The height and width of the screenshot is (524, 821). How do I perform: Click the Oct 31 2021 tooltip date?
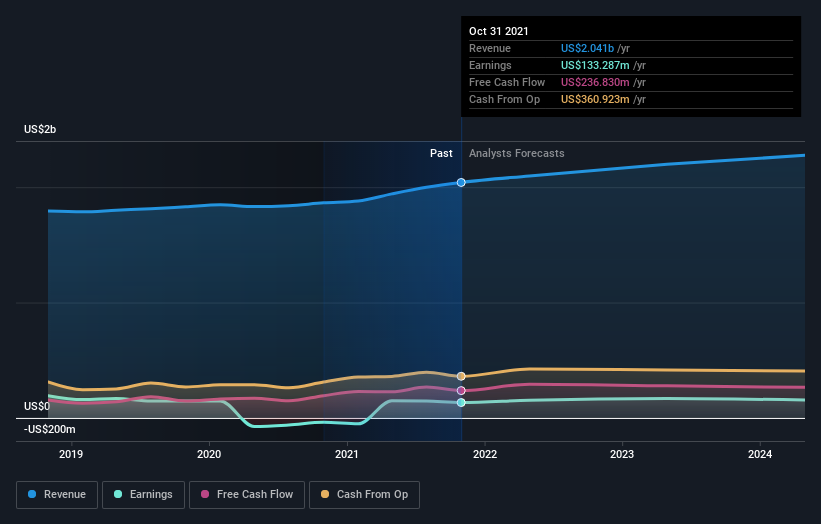[499, 31]
